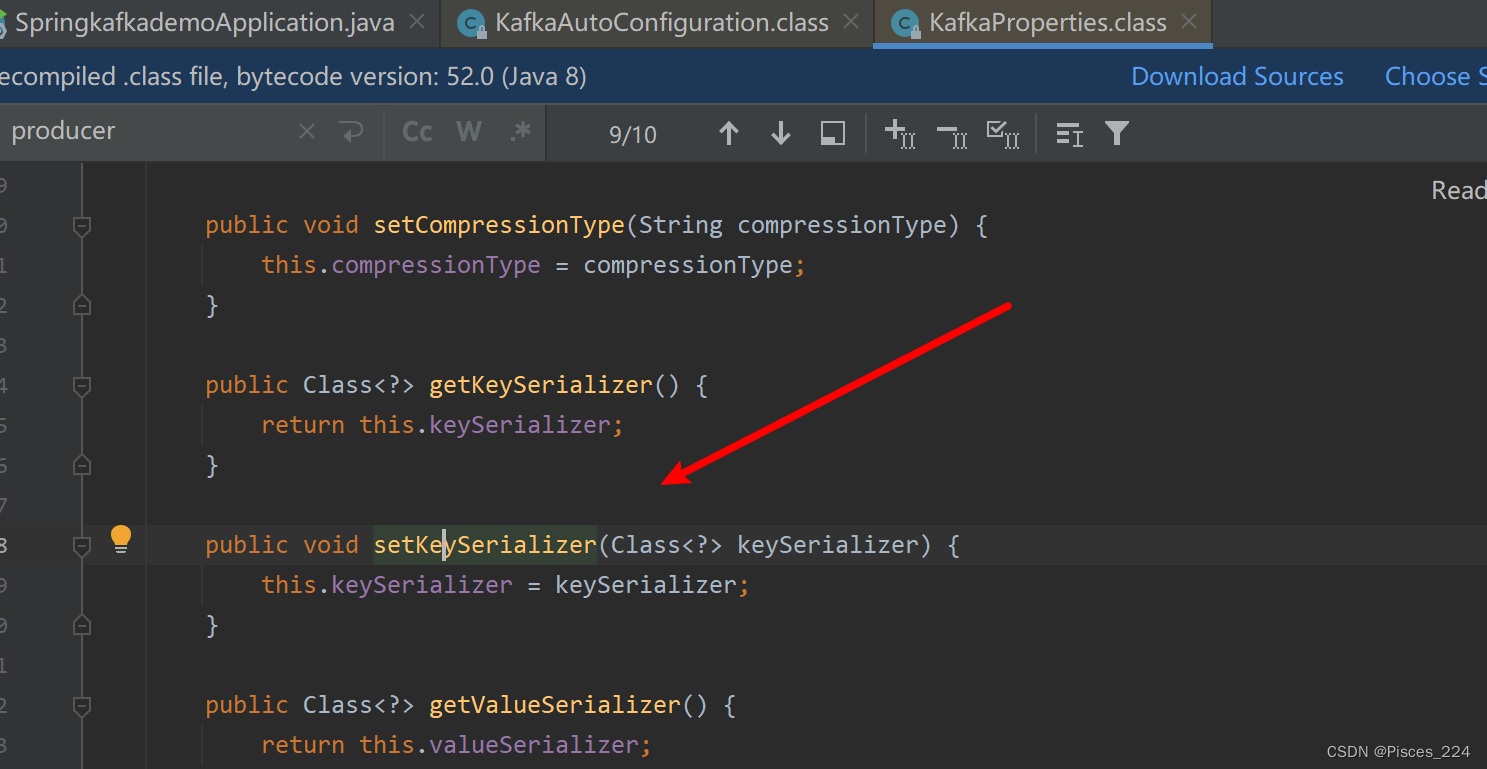Collapse getKeySerializer method fold marker
1487x769 pixels.
point(82,386)
